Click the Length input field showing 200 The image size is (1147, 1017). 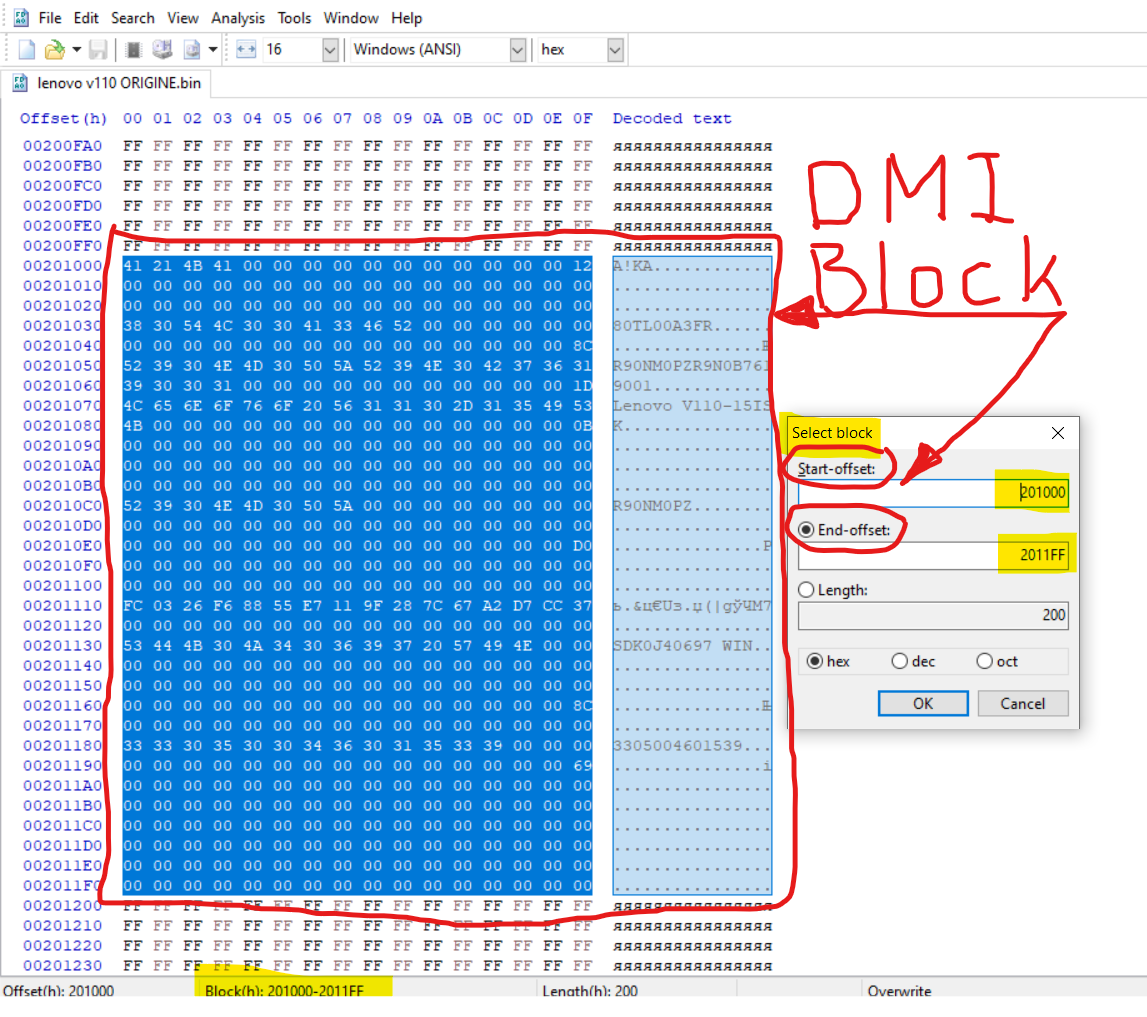[933, 615]
